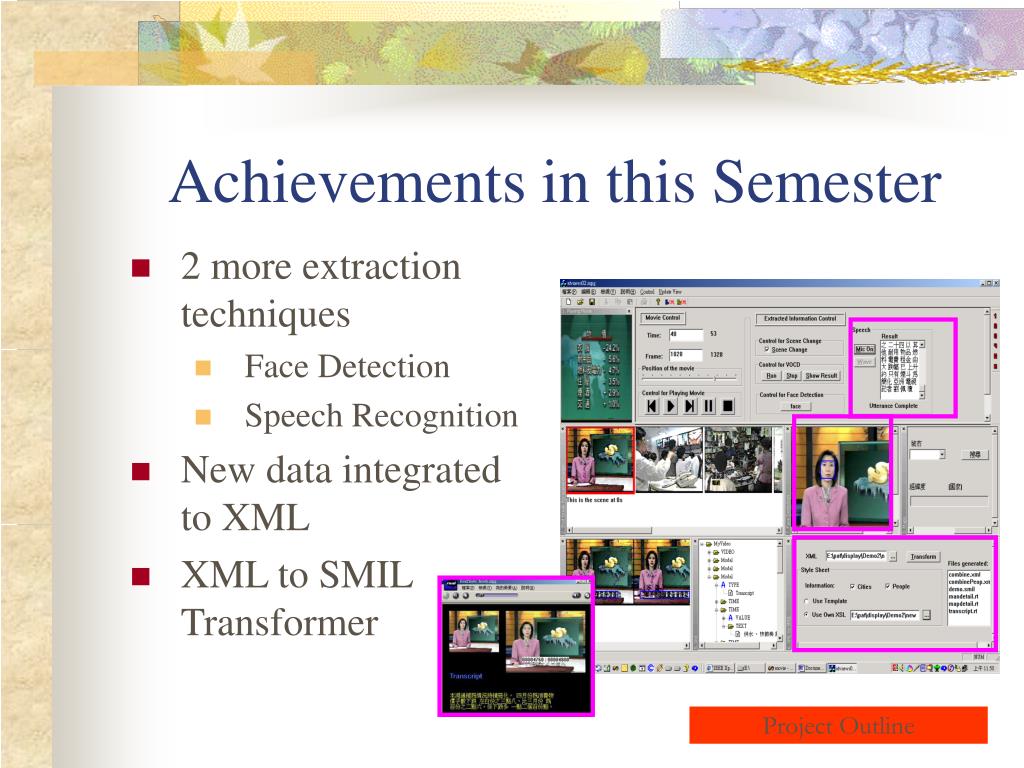The height and width of the screenshot is (768, 1024).
Task: Select the third scene thumbnail of shop
Action: (x=739, y=460)
